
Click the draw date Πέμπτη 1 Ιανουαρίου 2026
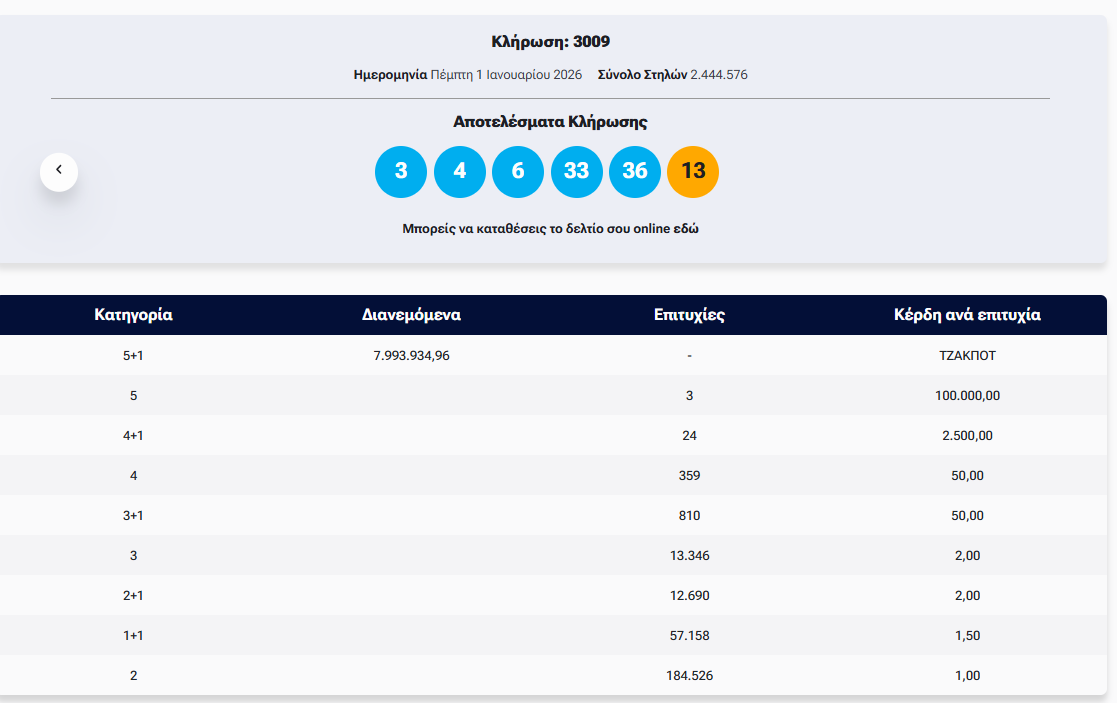tap(506, 75)
